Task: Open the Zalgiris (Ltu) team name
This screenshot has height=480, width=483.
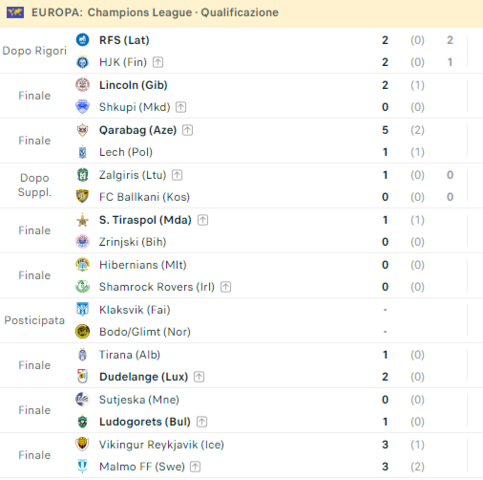Action: point(132,175)
